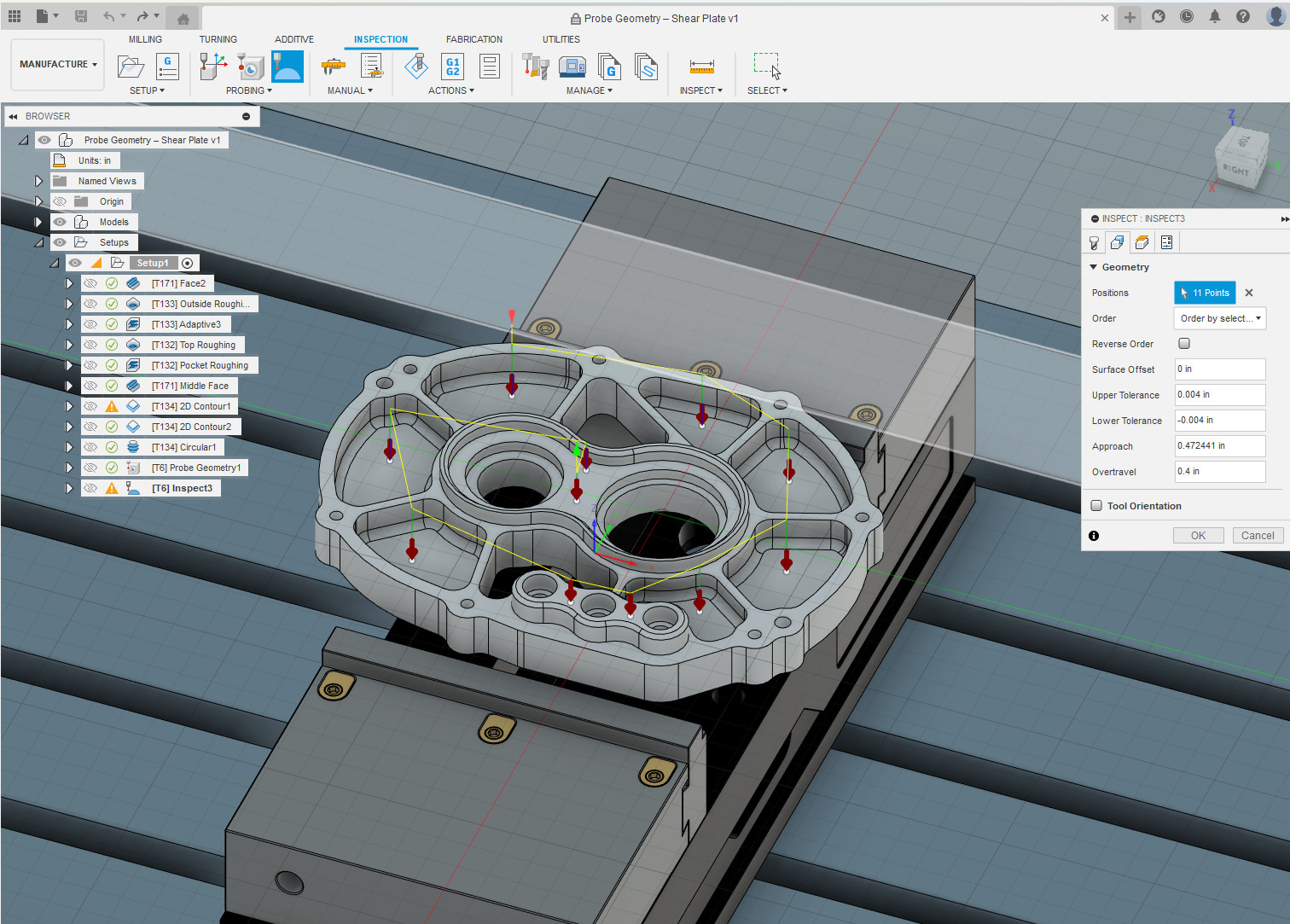Open the MANUFACTURE workspace dropdown
Screen dimensions: 1290x924
click(58, 64)
